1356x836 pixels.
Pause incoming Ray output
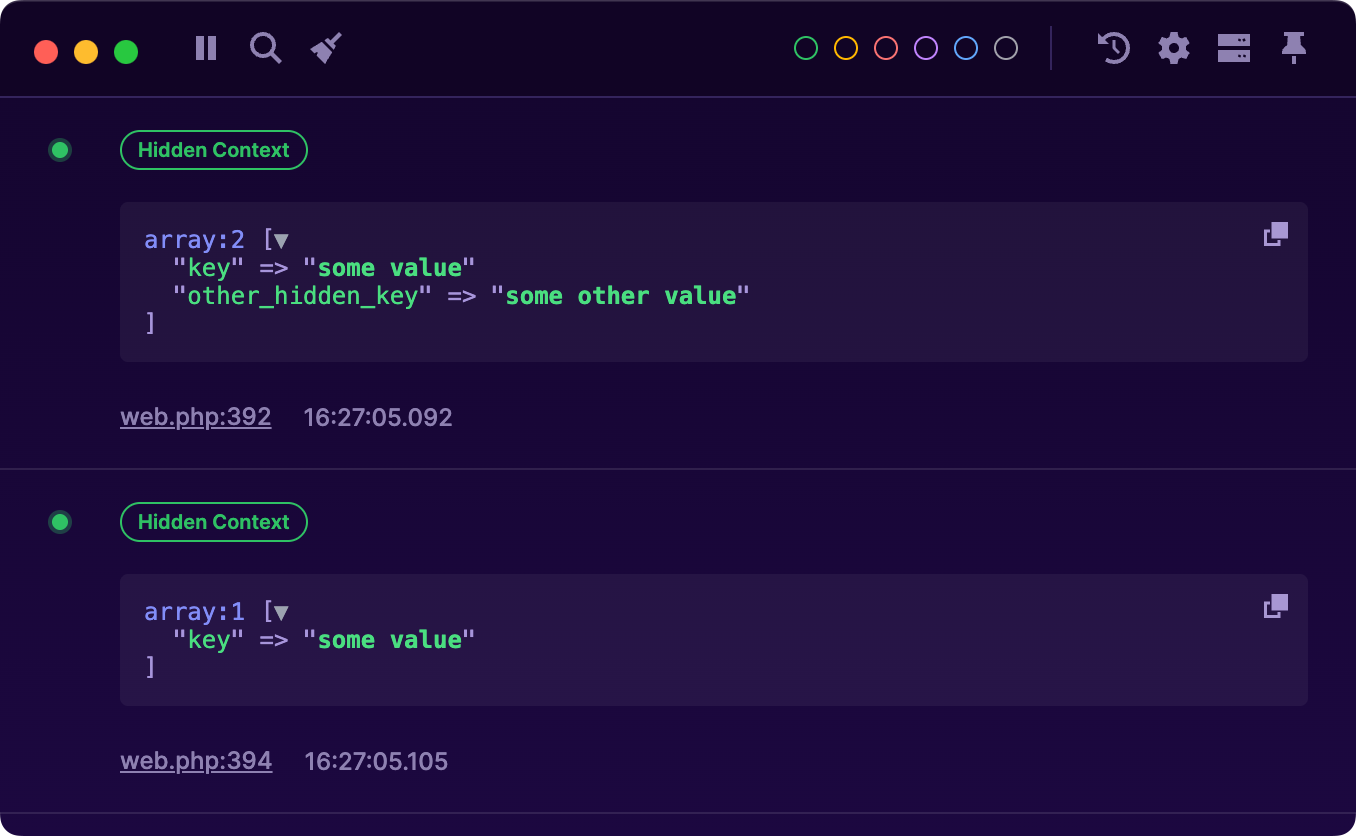click(x=205, y=47)
